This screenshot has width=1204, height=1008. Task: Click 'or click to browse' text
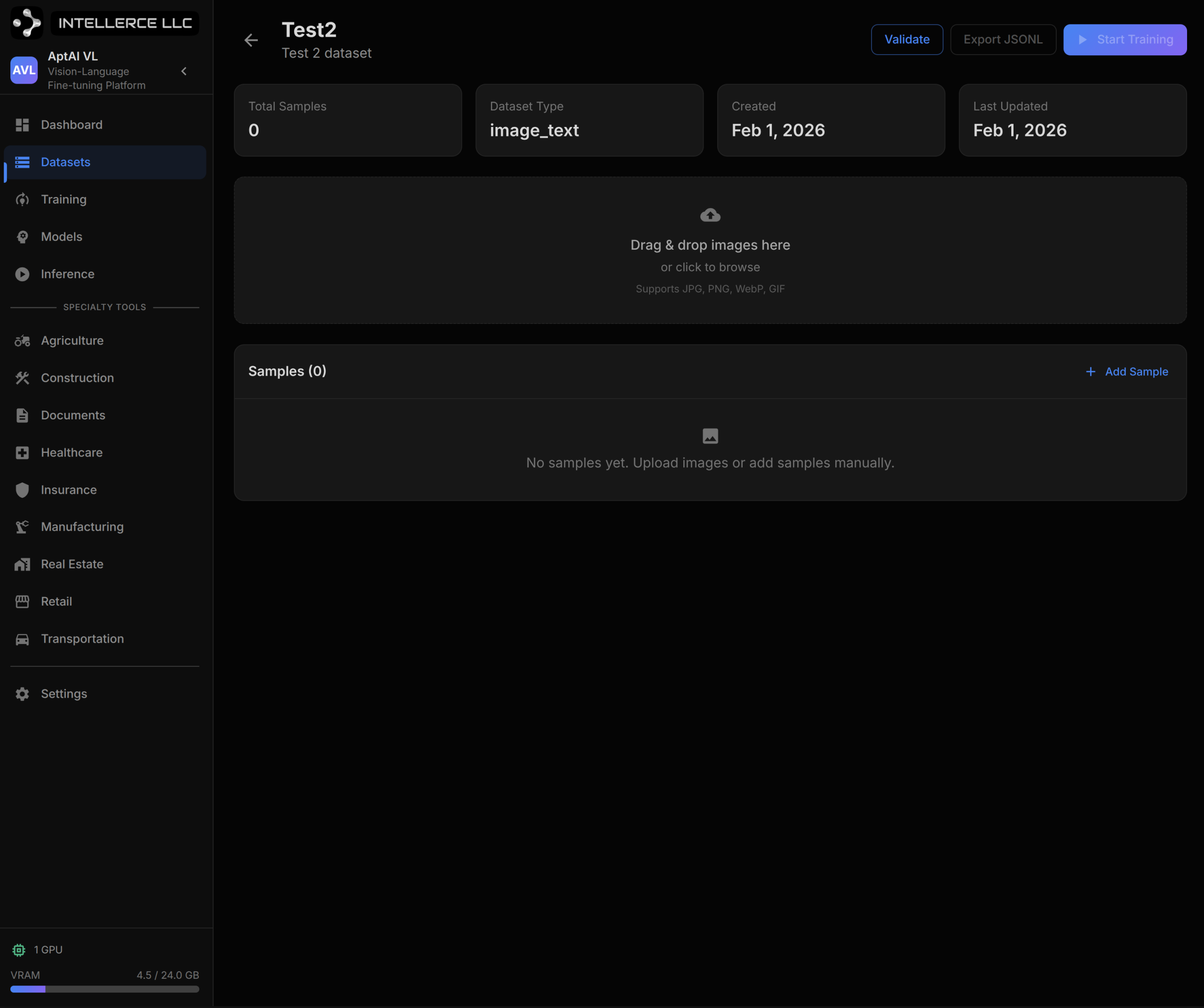[710, 267]
